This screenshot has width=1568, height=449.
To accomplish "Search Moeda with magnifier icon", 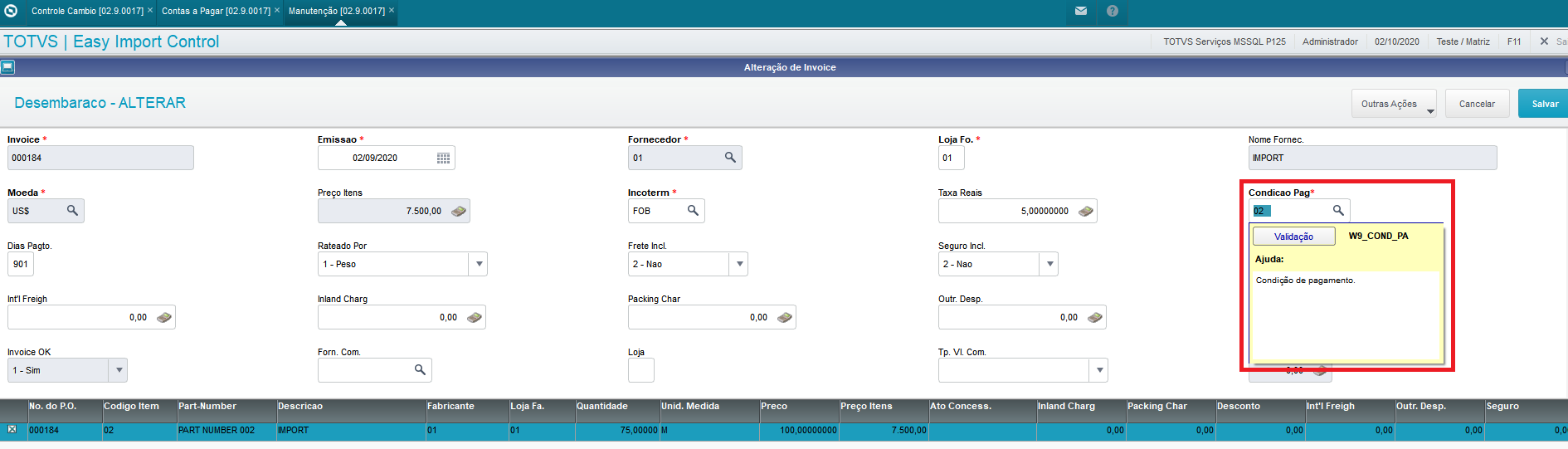I will coord(72,210).
